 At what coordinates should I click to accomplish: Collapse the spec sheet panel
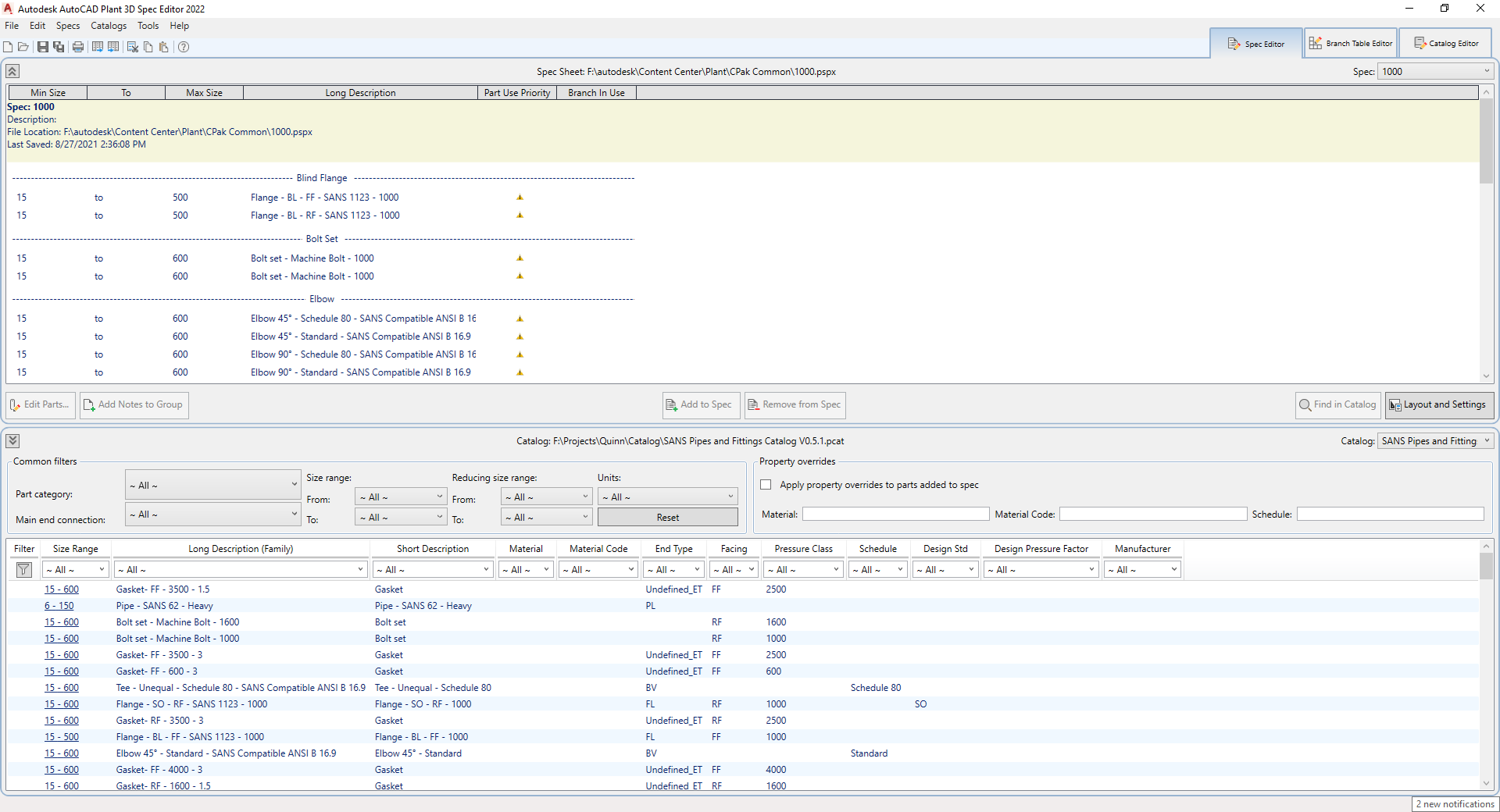coord(12,72)
